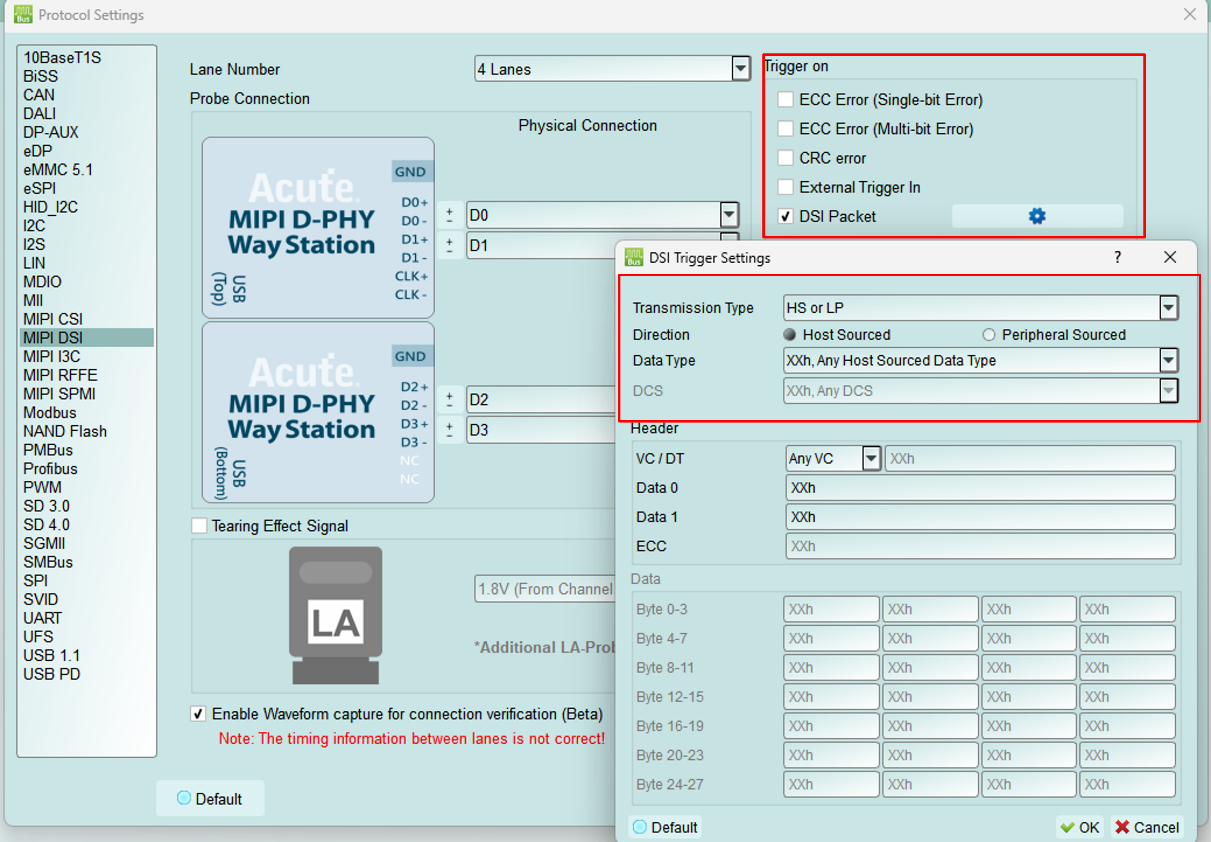Image resolution: width=1211 pixels, height=842 pixels.
Task: Select PMBus in protocol list
Action: (x=48, y=450)
